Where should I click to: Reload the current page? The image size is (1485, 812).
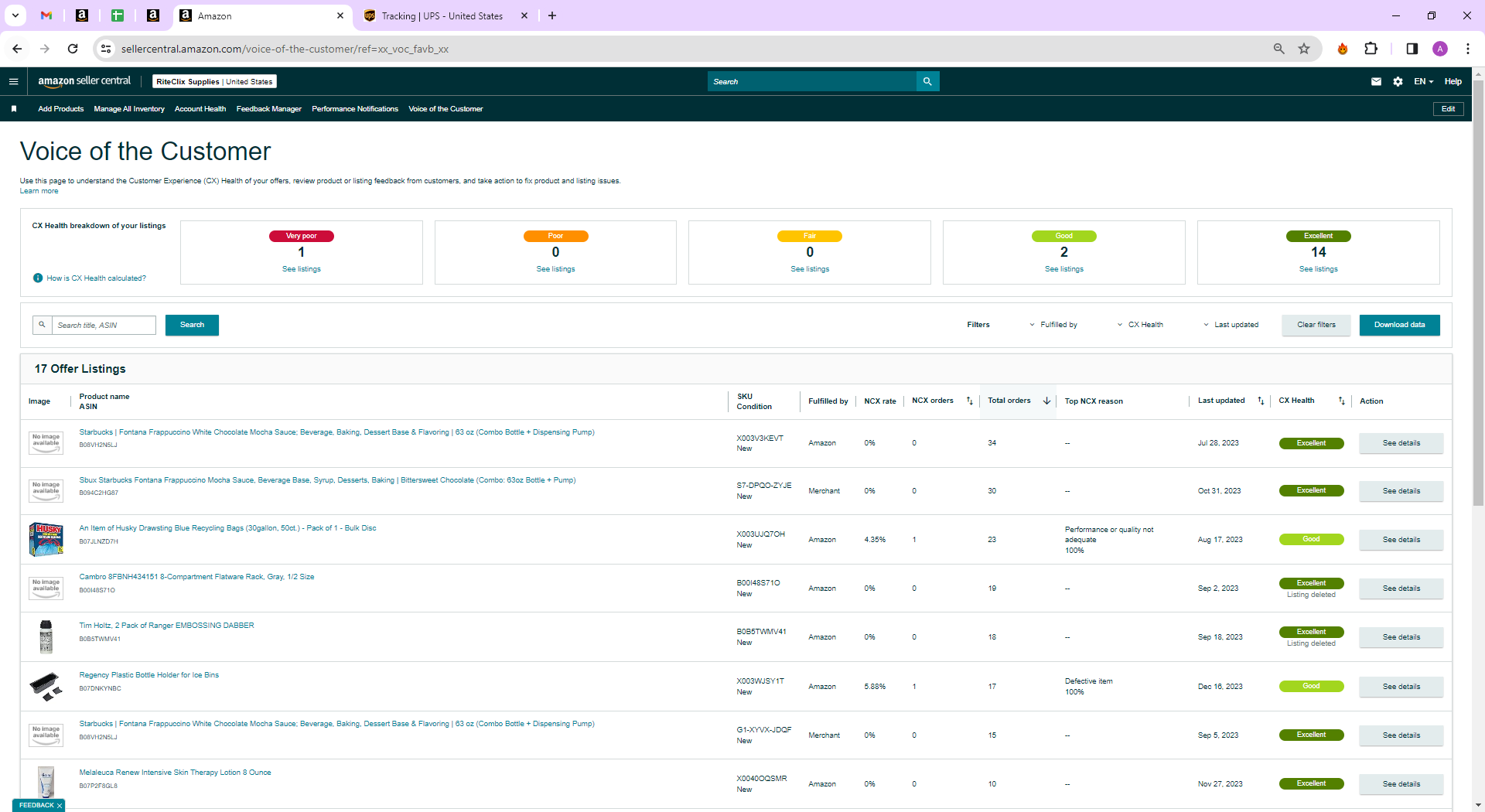73,49
